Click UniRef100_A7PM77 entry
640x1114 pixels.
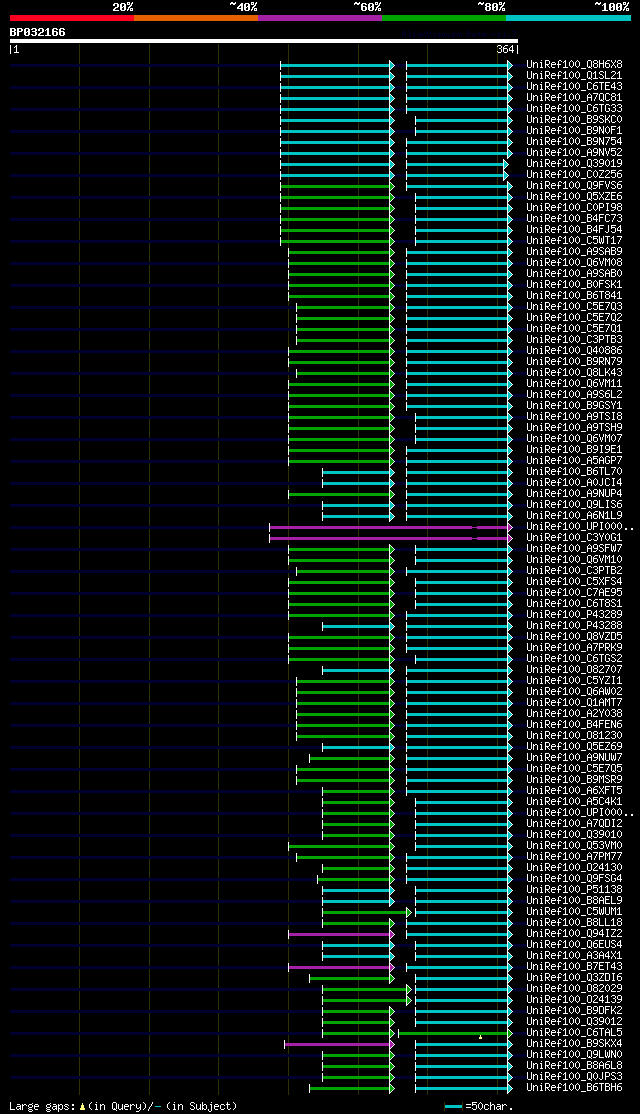click(575, 858)
